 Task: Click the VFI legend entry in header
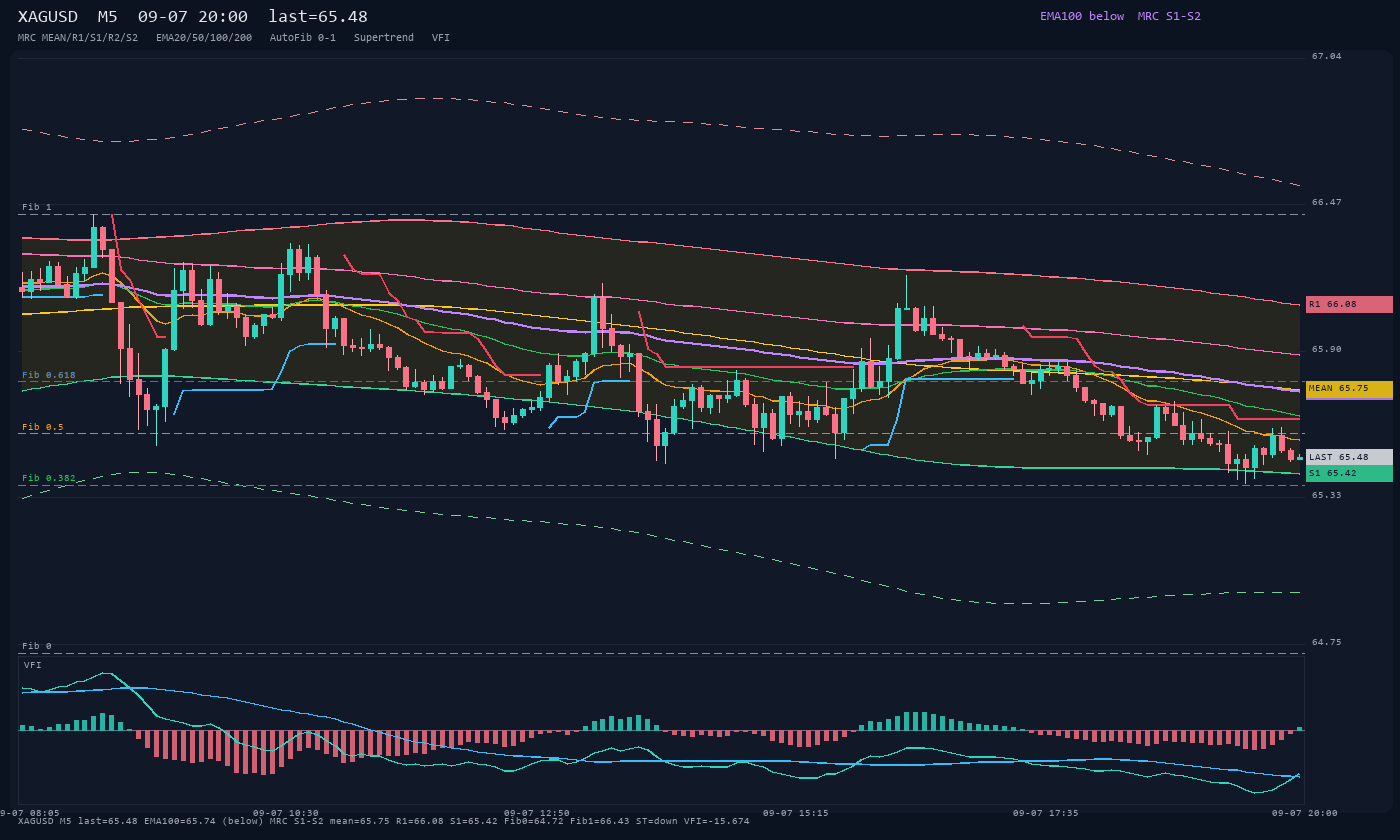click(x=441, y=38)
